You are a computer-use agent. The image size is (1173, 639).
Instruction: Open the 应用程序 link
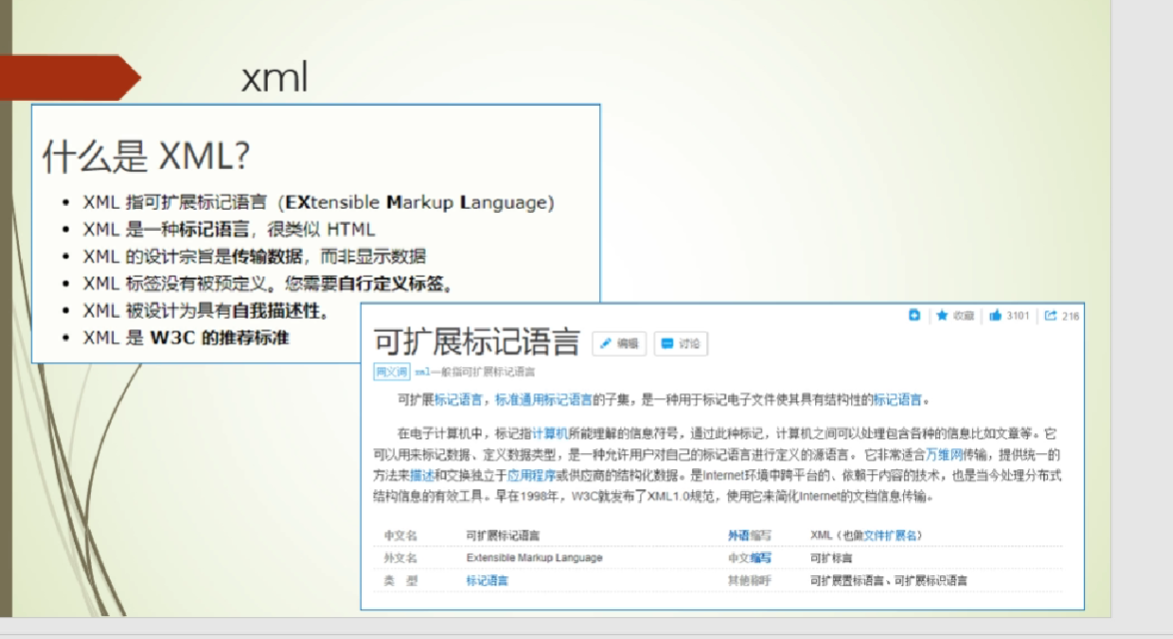tap(531, 475)
